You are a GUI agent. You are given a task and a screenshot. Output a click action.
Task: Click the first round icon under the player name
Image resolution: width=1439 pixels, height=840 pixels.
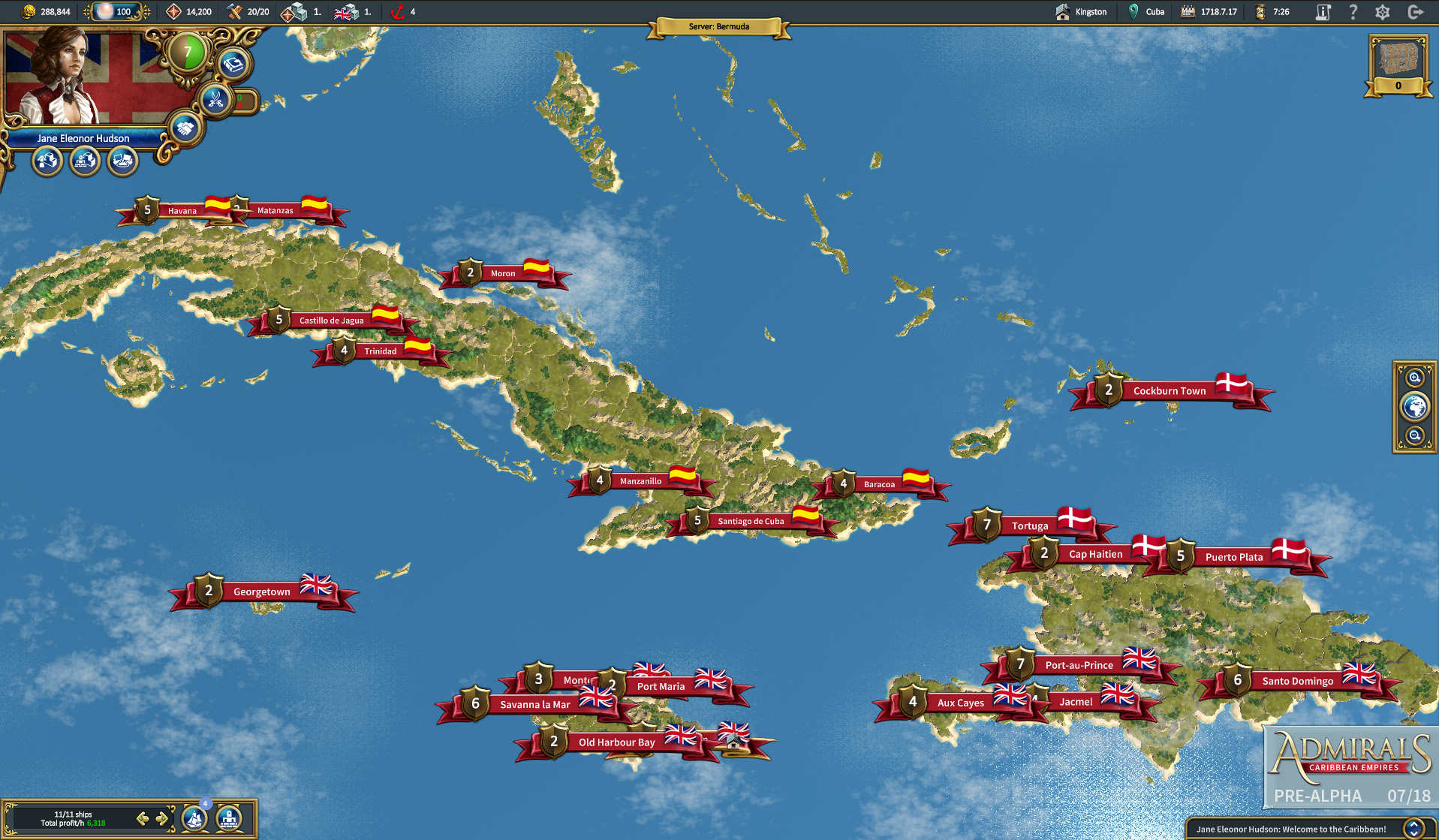tap(47, 160)
